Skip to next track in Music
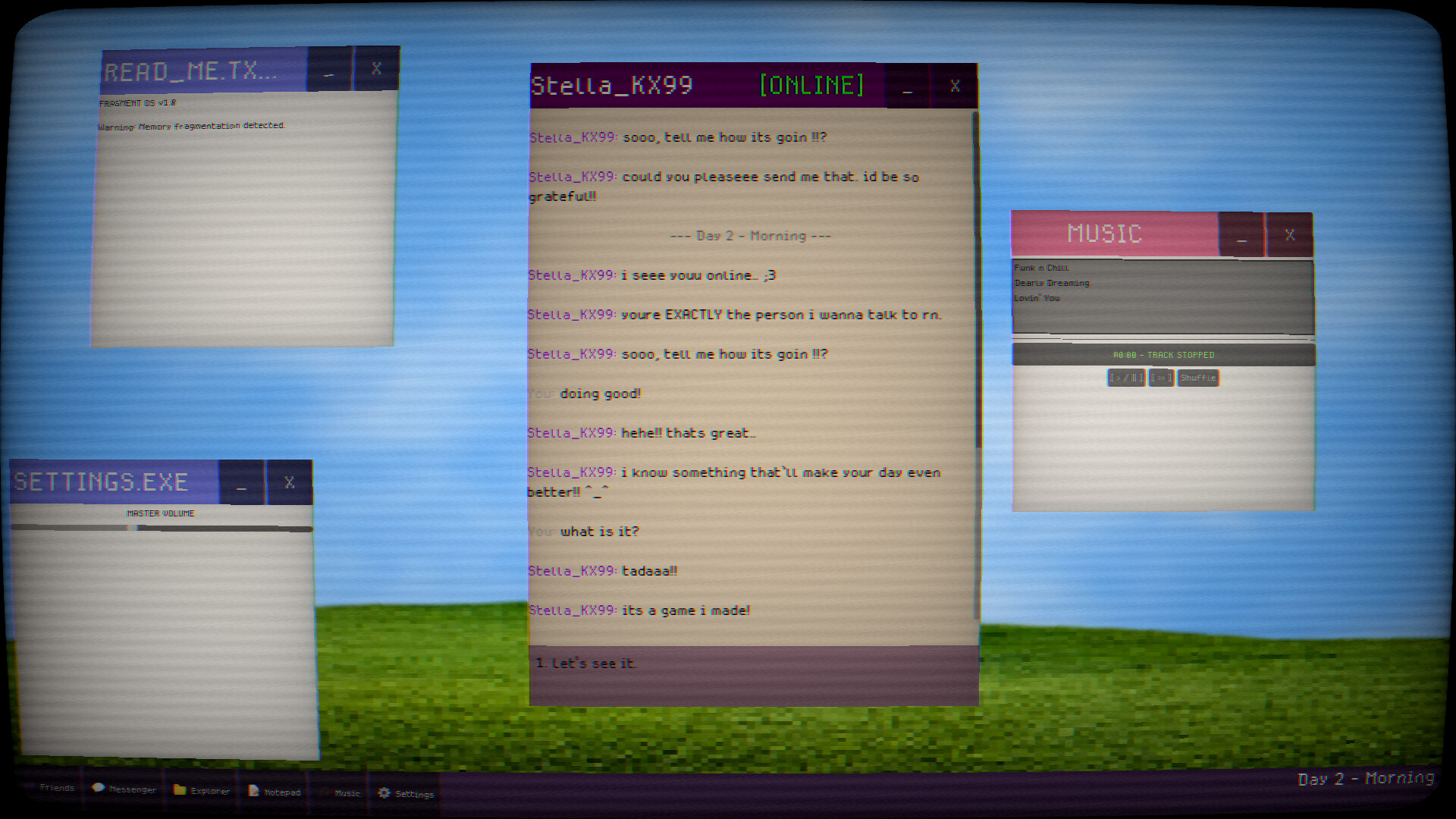Viewport: 1456px width, 819px height. [1161, 378]
